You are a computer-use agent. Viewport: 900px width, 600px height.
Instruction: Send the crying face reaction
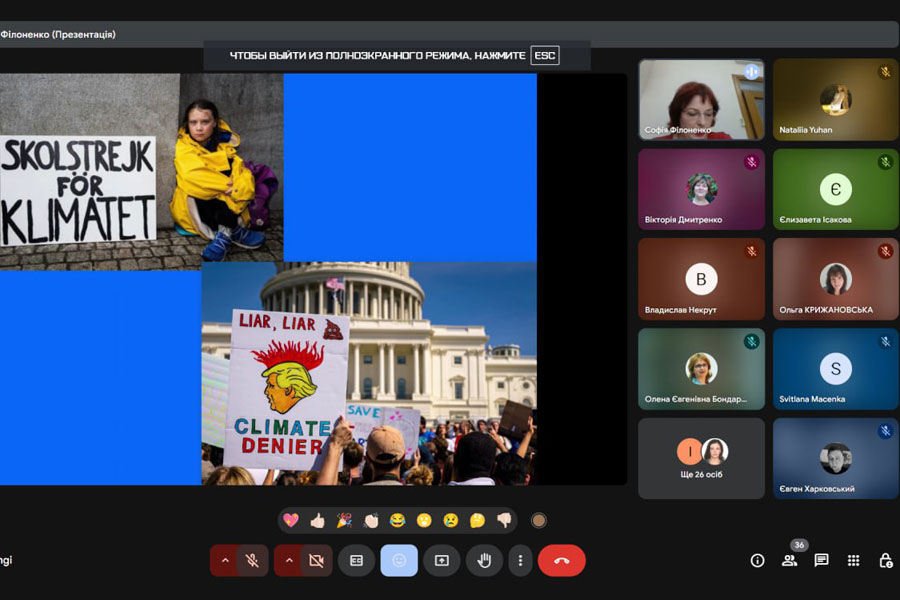[x=451, y=520]
